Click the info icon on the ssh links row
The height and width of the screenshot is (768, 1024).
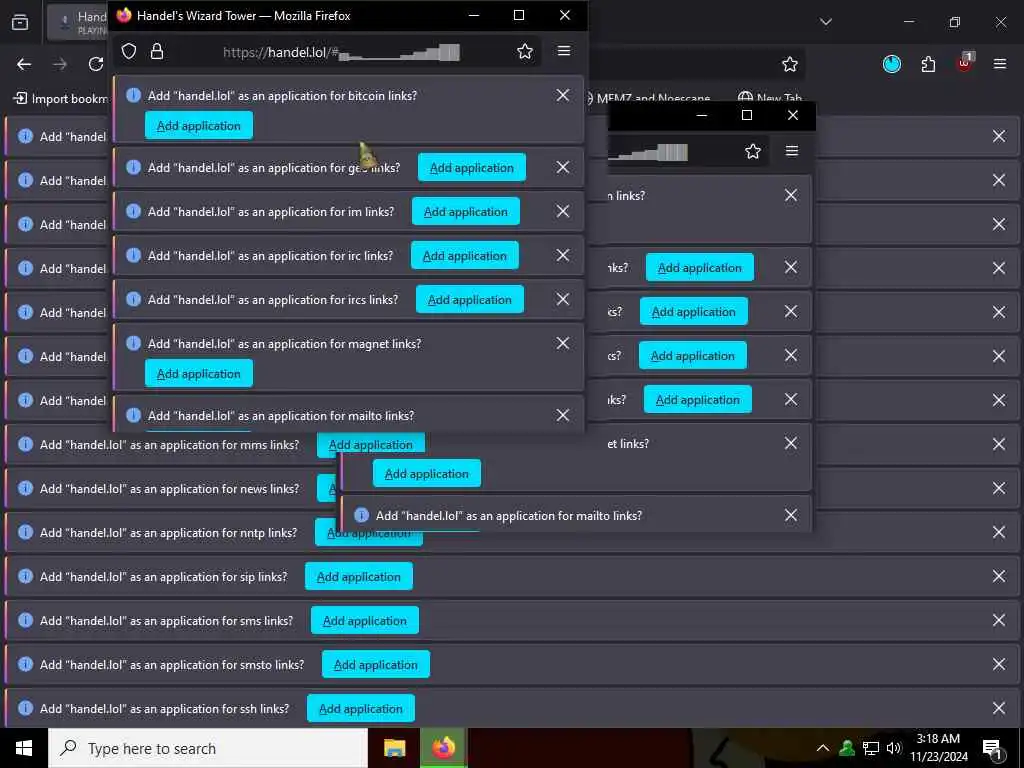25,708
